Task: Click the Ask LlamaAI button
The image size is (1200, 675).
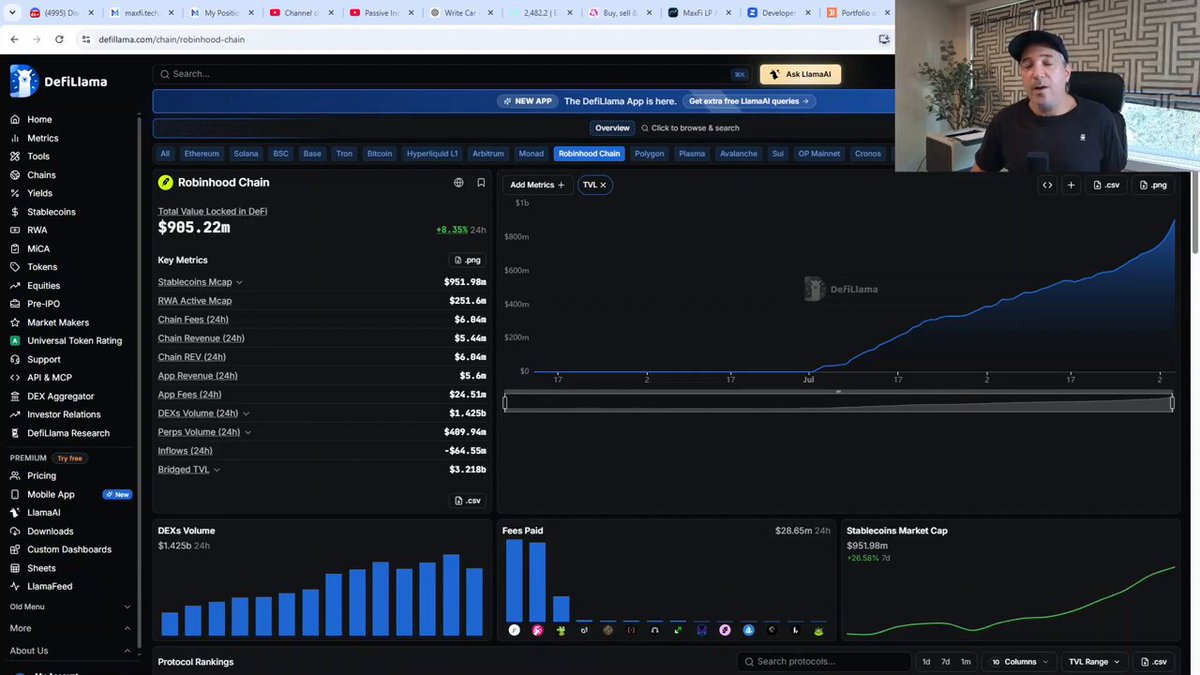Action: coord(800,74)
